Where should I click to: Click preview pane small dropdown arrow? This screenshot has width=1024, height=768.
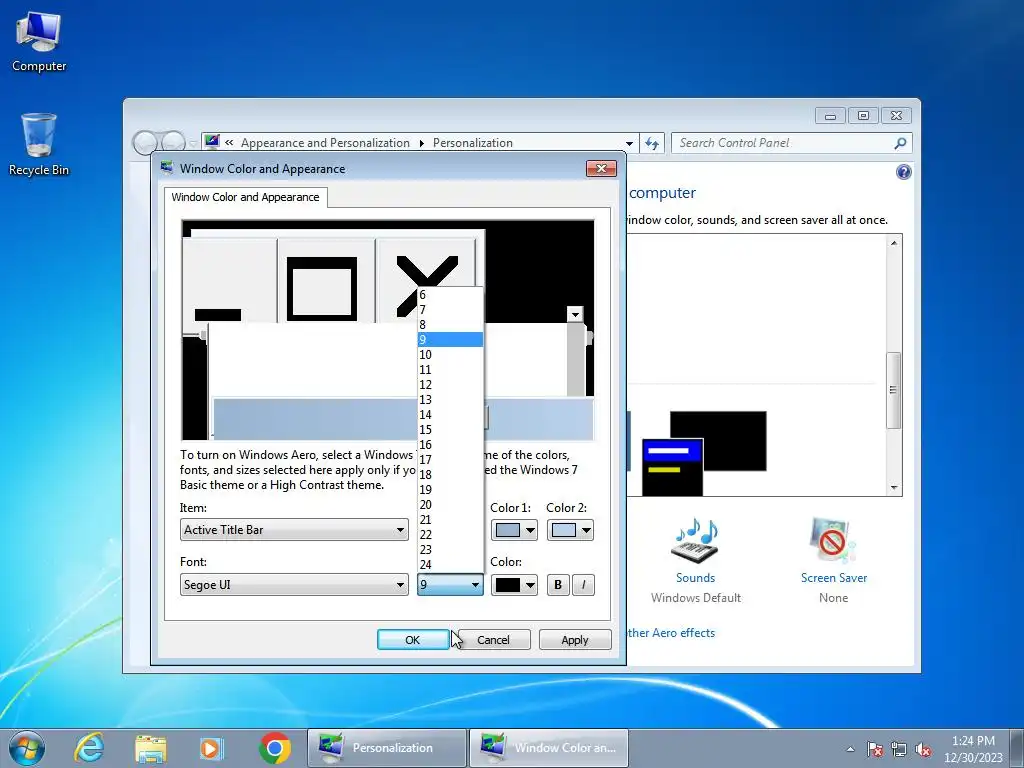pyautogui.click(x=575, y=315)
